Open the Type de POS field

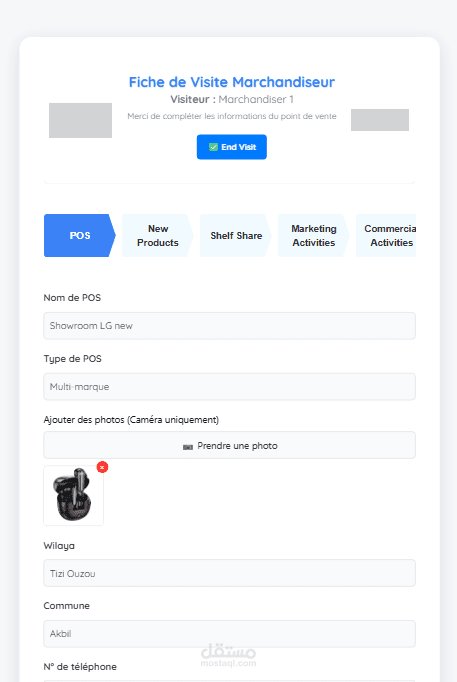tap(230, 387)
